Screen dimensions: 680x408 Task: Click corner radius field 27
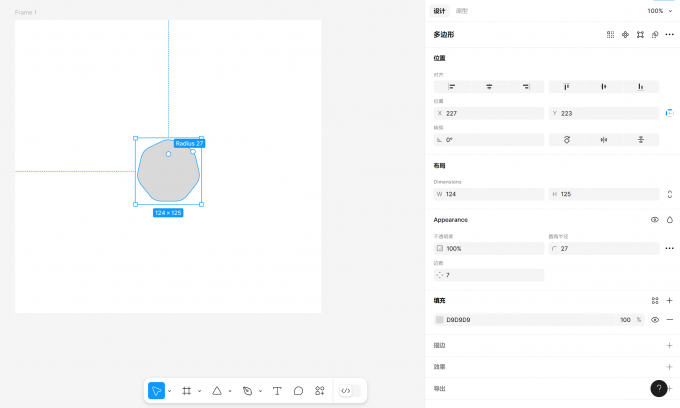(604, 248)
